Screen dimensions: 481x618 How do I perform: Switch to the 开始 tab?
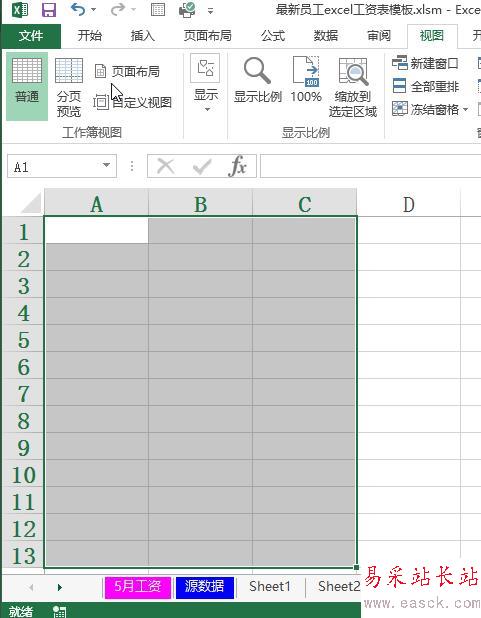[x=90, y=36]
